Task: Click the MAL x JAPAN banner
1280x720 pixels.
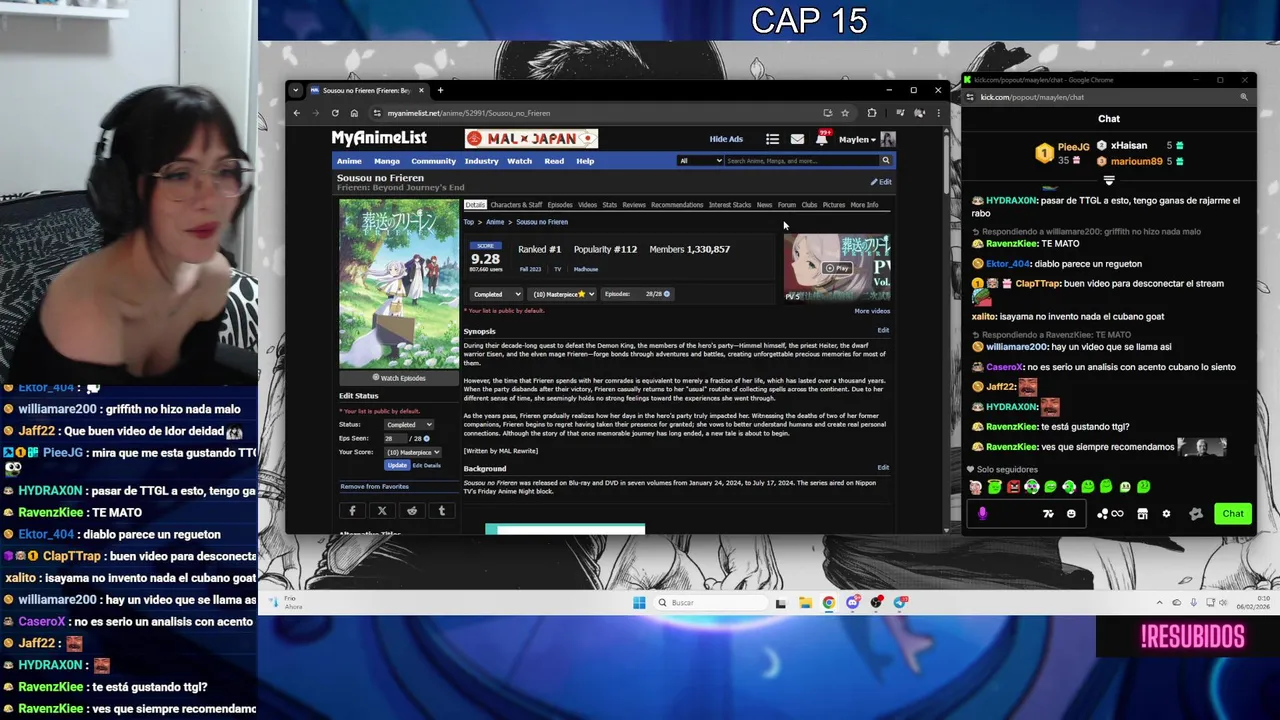Action: (531, 139)
